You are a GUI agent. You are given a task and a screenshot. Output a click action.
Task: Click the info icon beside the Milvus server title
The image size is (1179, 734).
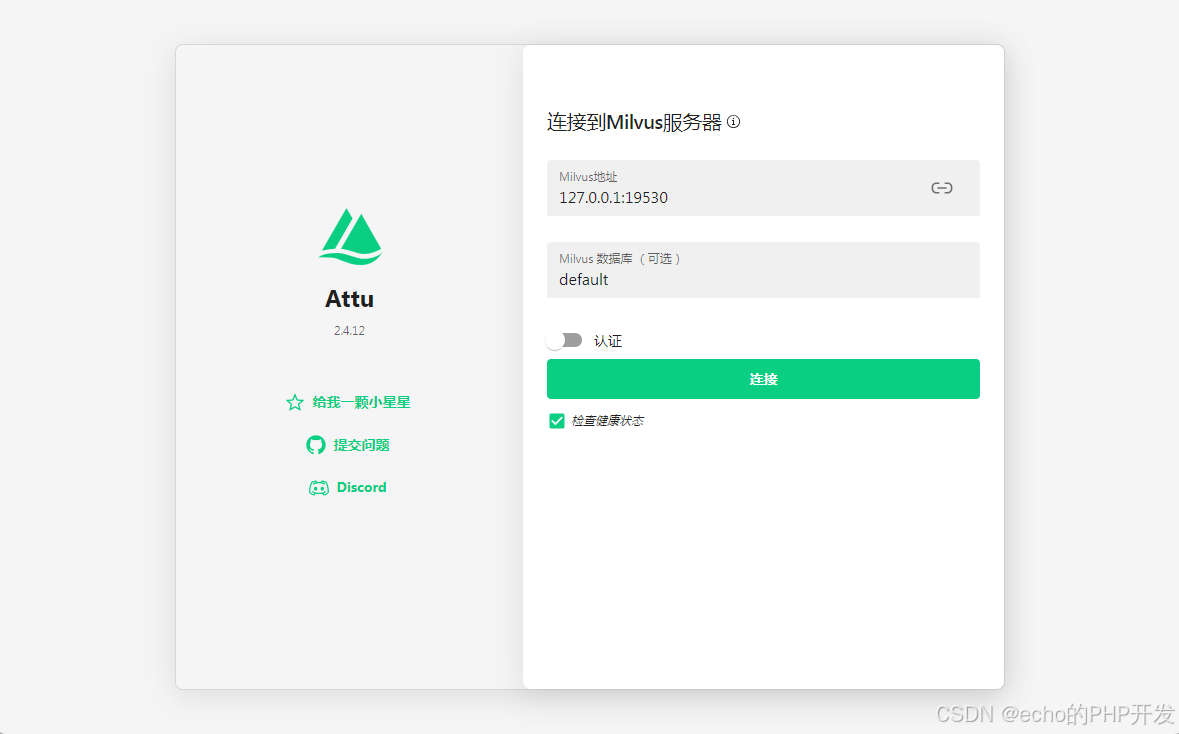tap(734, 122)
